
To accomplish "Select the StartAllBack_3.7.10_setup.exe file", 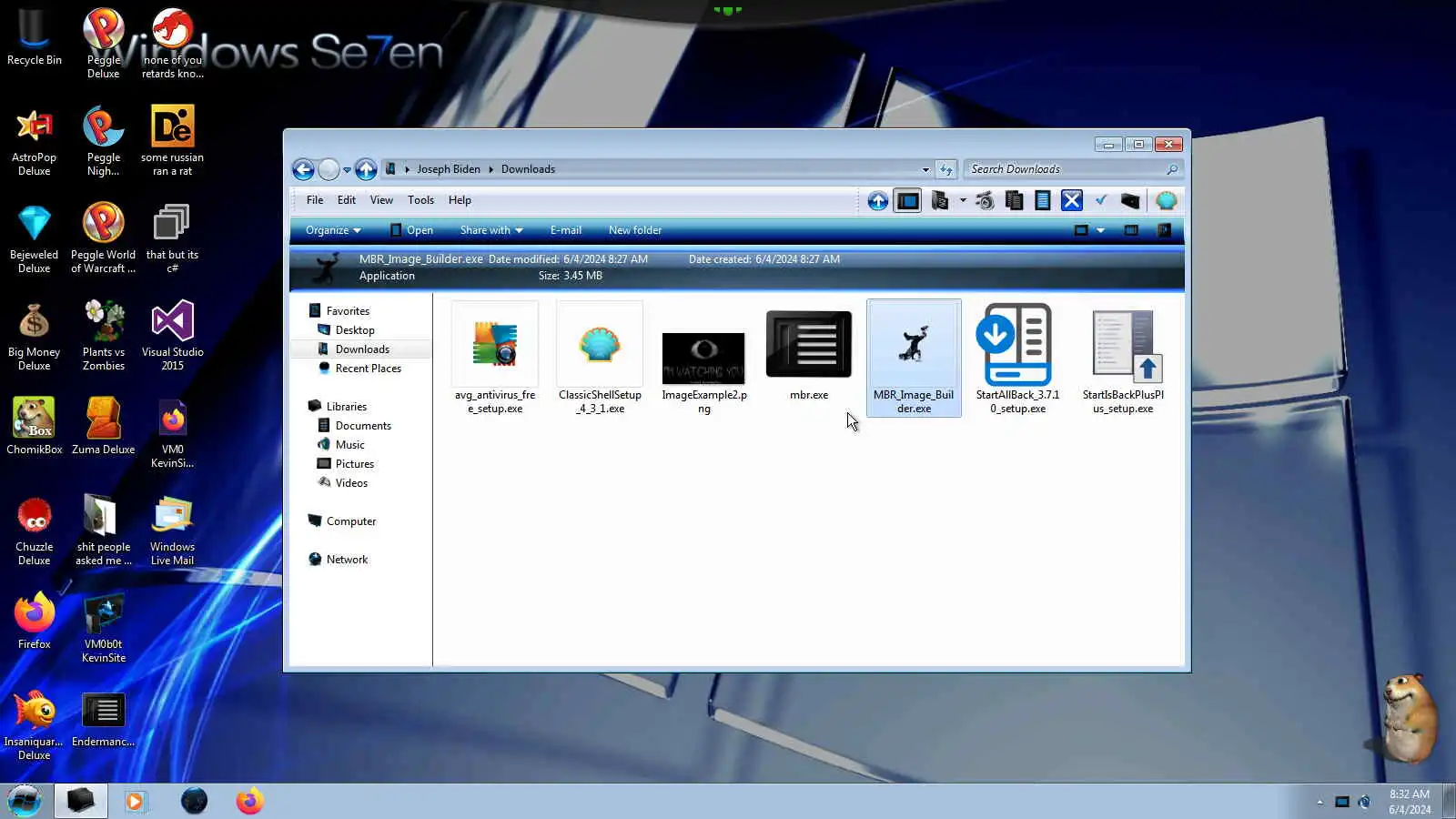I will point(1018,359).
